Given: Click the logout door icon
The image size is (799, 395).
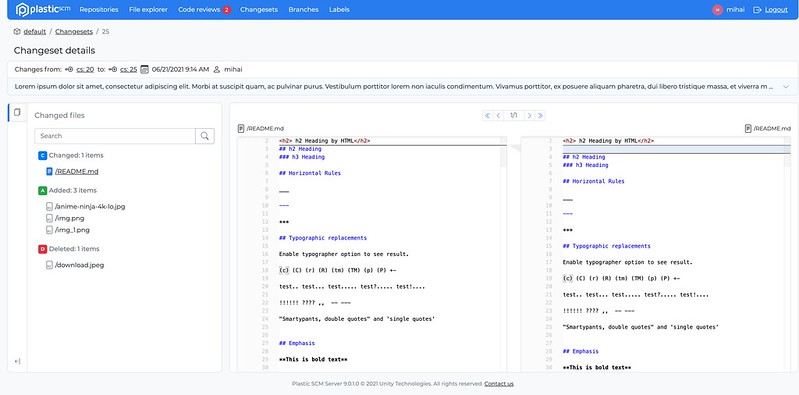Looking at the screenshot, I should [757, 10].
